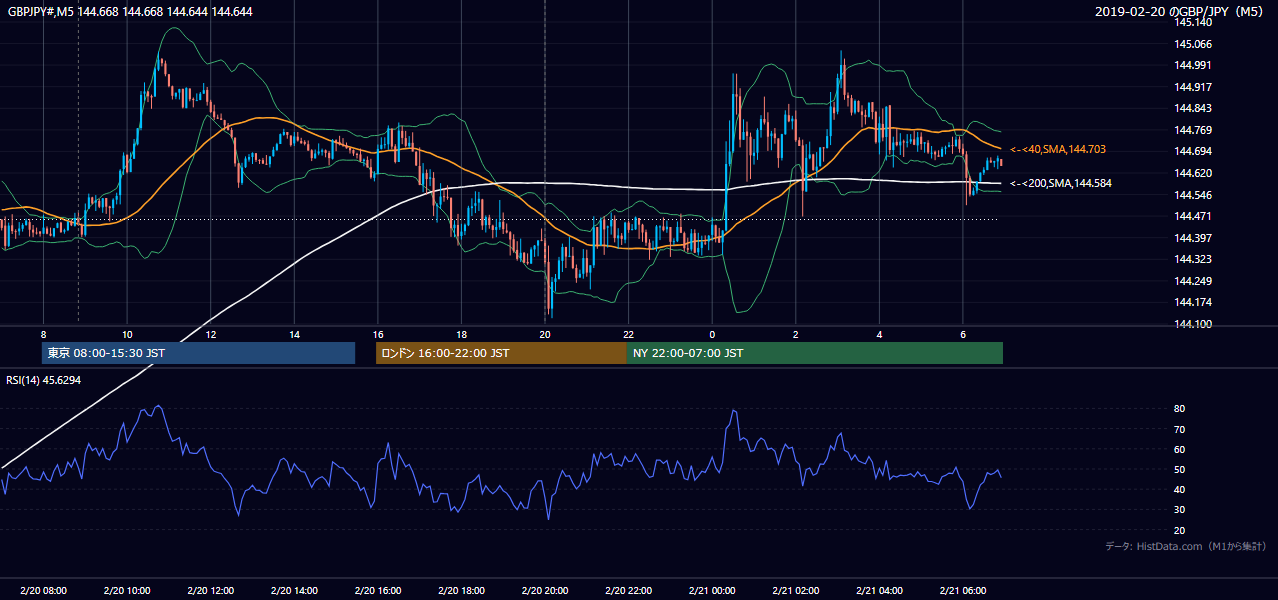Click hour tick 18 under the price chart
This screenshot has width=1278, height=600.
pyautogui.click(x=461, y=334)
